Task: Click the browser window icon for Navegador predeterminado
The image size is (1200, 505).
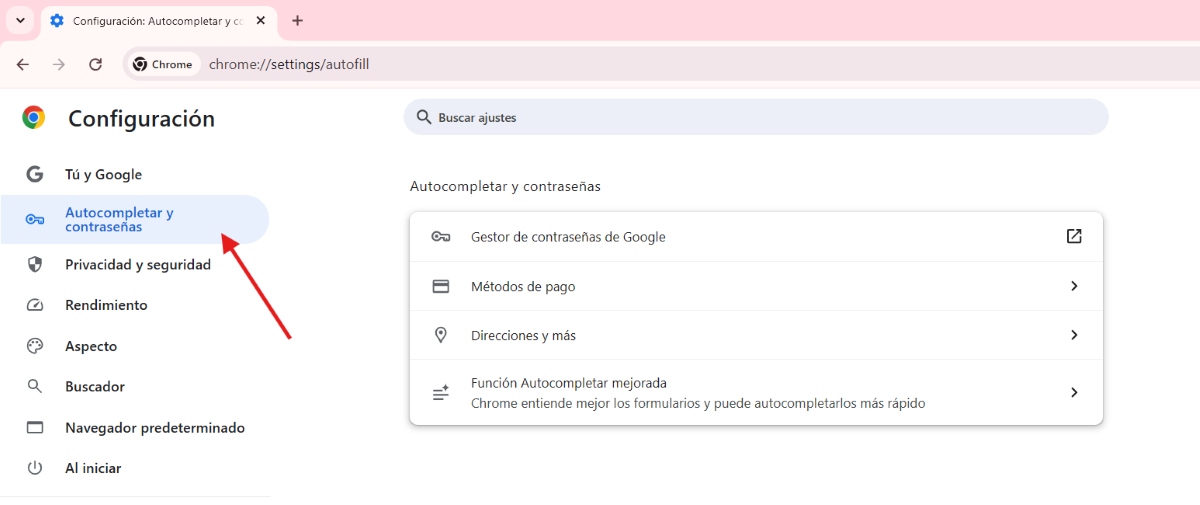Action: coord(35,427)
